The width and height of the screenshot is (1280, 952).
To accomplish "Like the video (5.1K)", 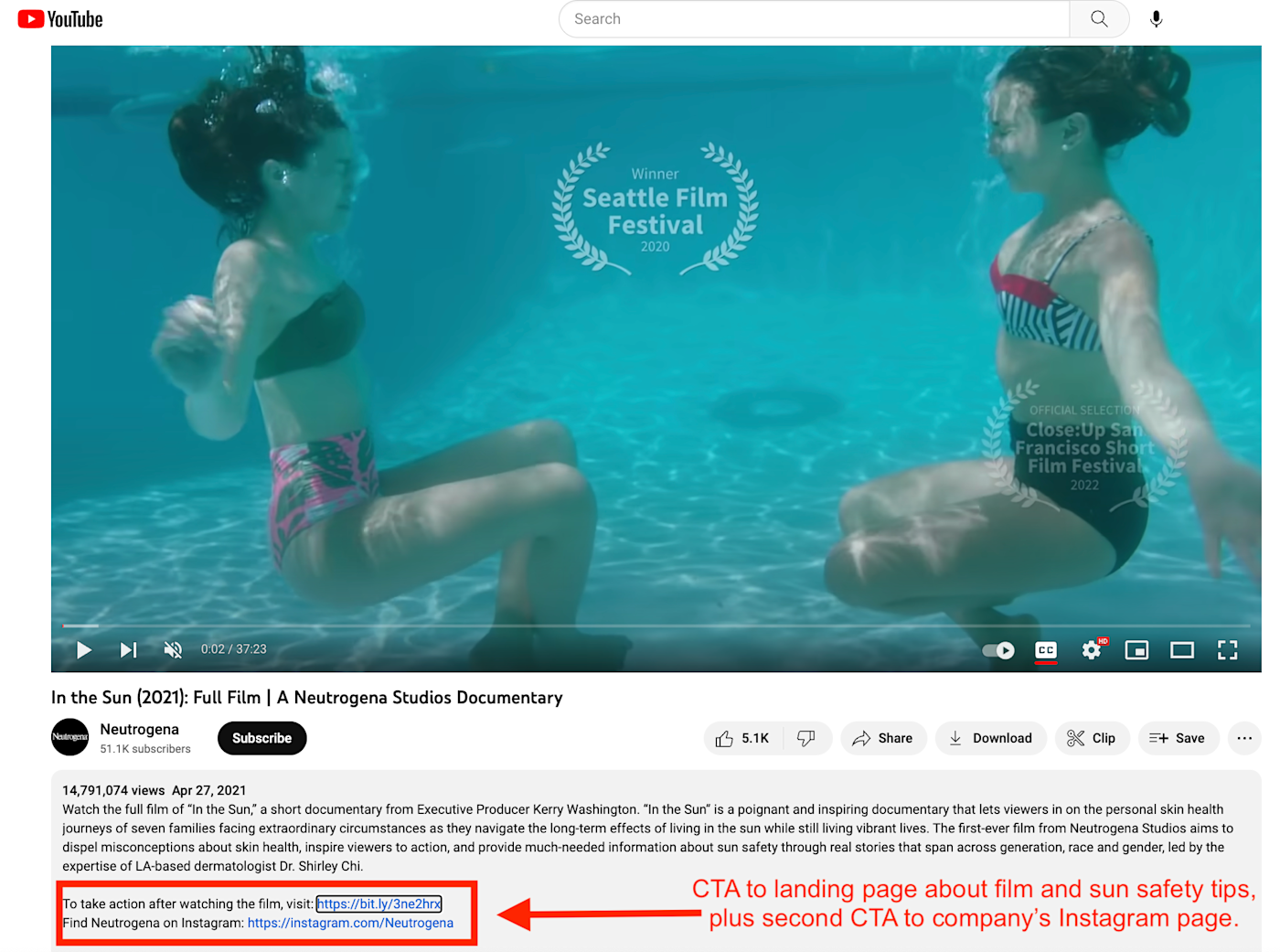I will click(x=742, y=738).
